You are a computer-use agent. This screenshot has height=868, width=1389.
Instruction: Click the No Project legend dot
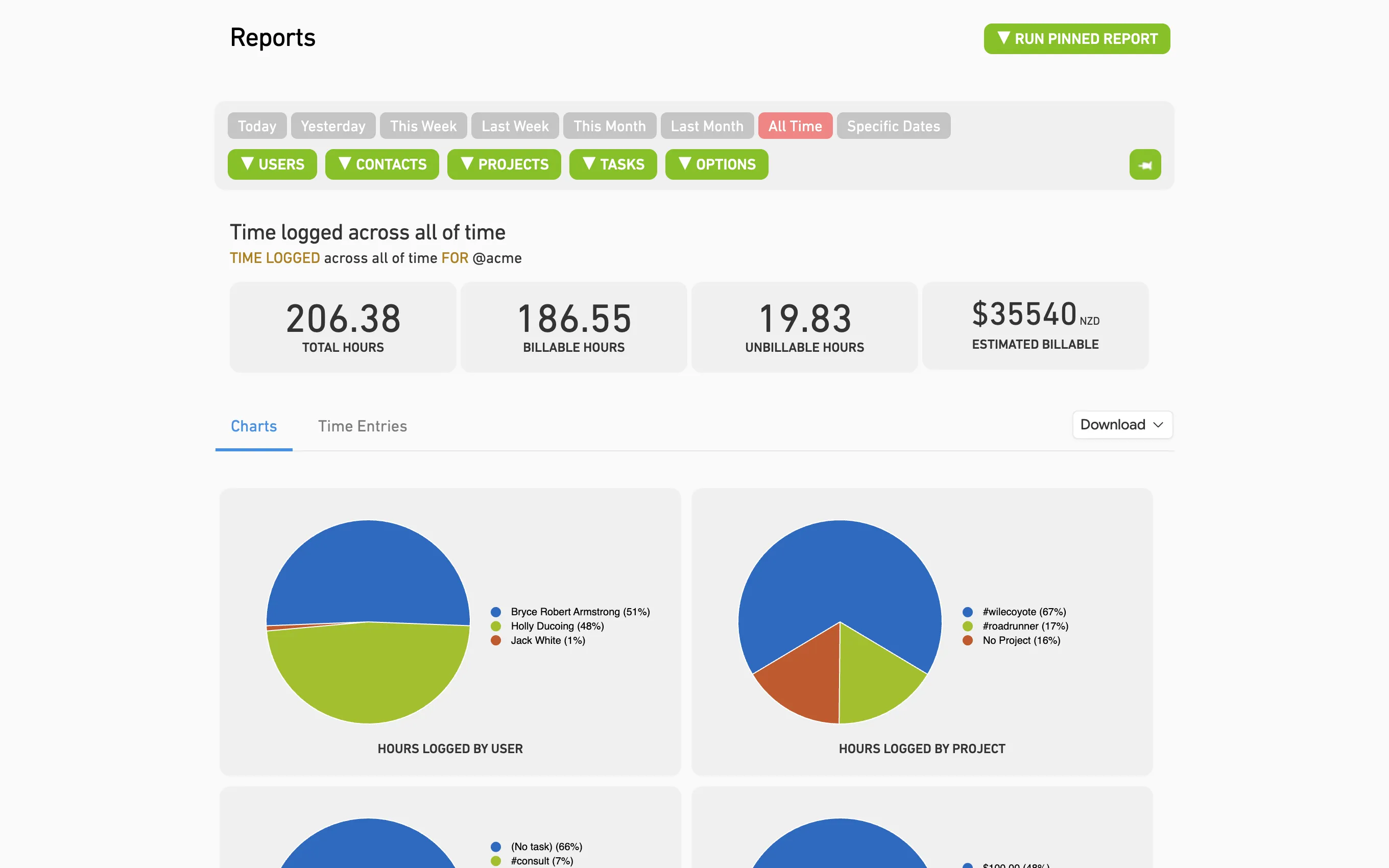coord(968,641)
